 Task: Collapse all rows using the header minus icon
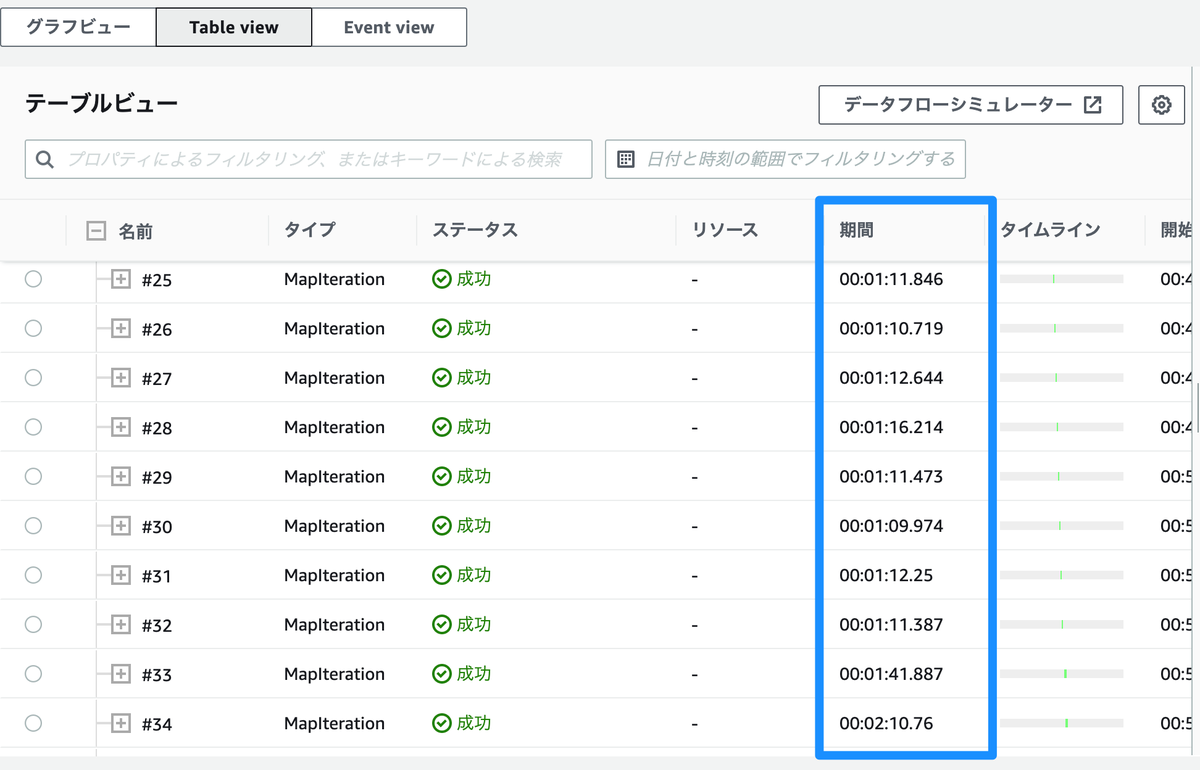(95, 229)
